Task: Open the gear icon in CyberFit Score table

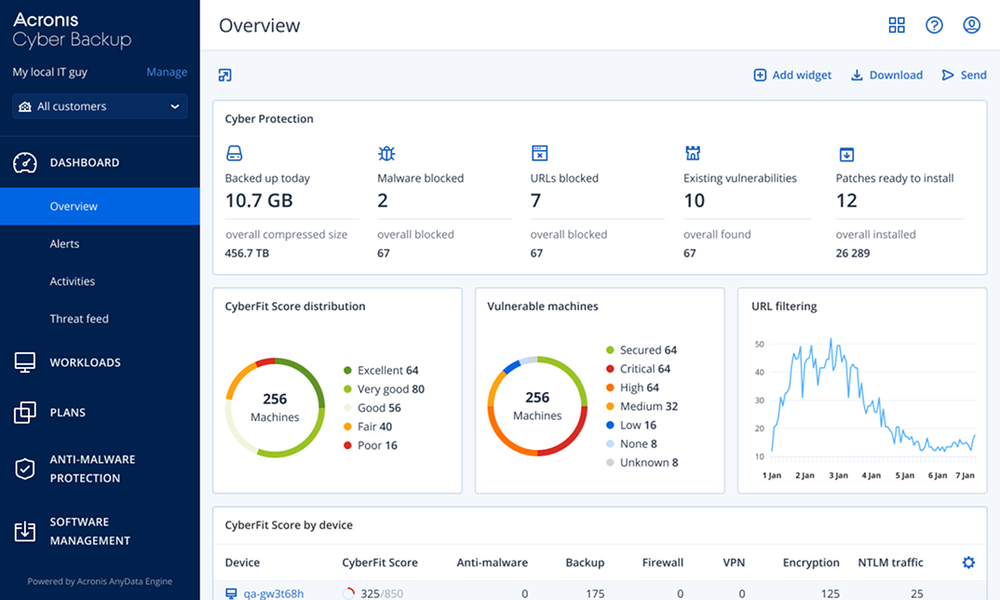Action: click(x=967, y=562)
